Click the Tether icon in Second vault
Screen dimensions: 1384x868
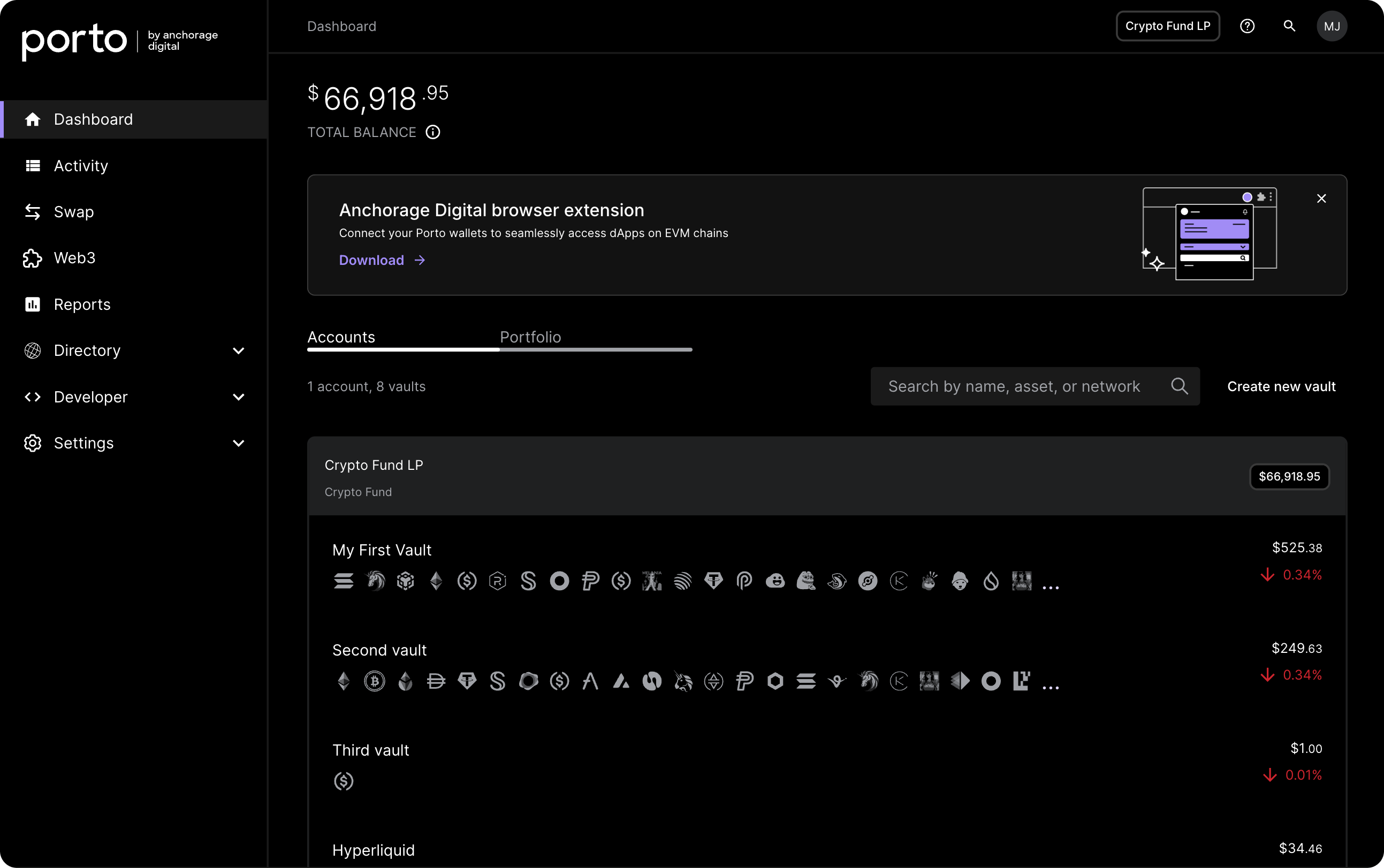point(467,681)
